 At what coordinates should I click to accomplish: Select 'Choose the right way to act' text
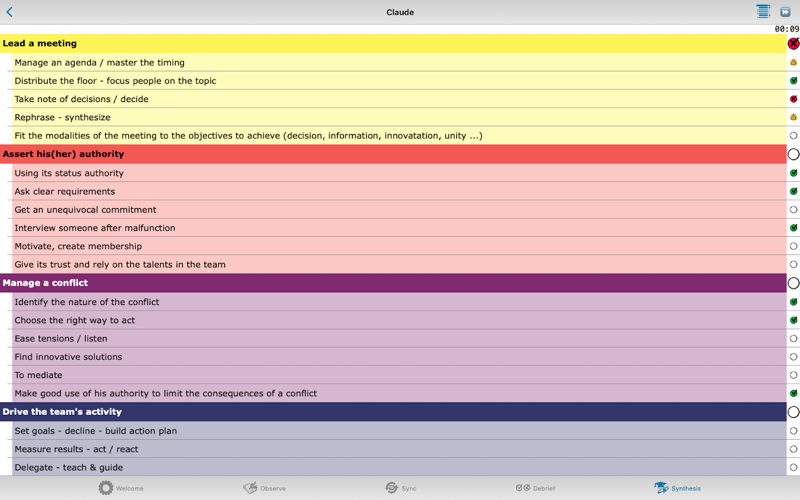[74, 320]
